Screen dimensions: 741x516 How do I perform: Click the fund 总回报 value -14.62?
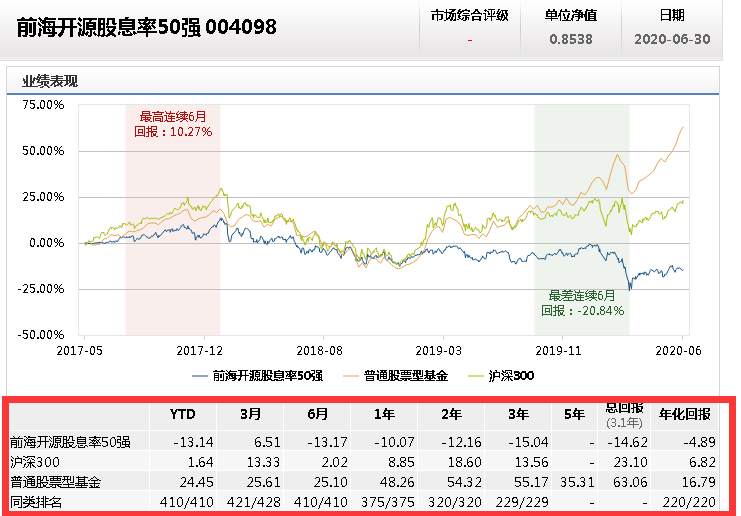pyautogui.click(x=627, y=442)
